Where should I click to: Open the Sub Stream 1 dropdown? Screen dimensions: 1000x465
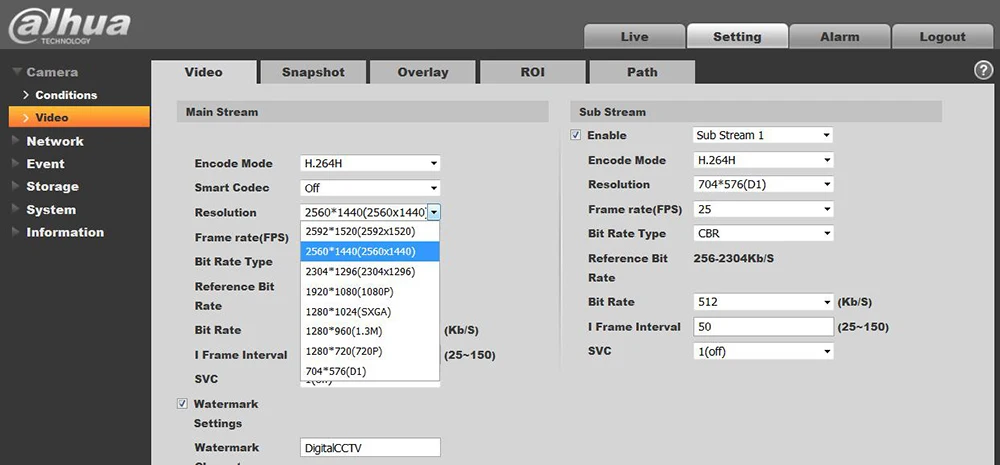click(x=763, y=135)
